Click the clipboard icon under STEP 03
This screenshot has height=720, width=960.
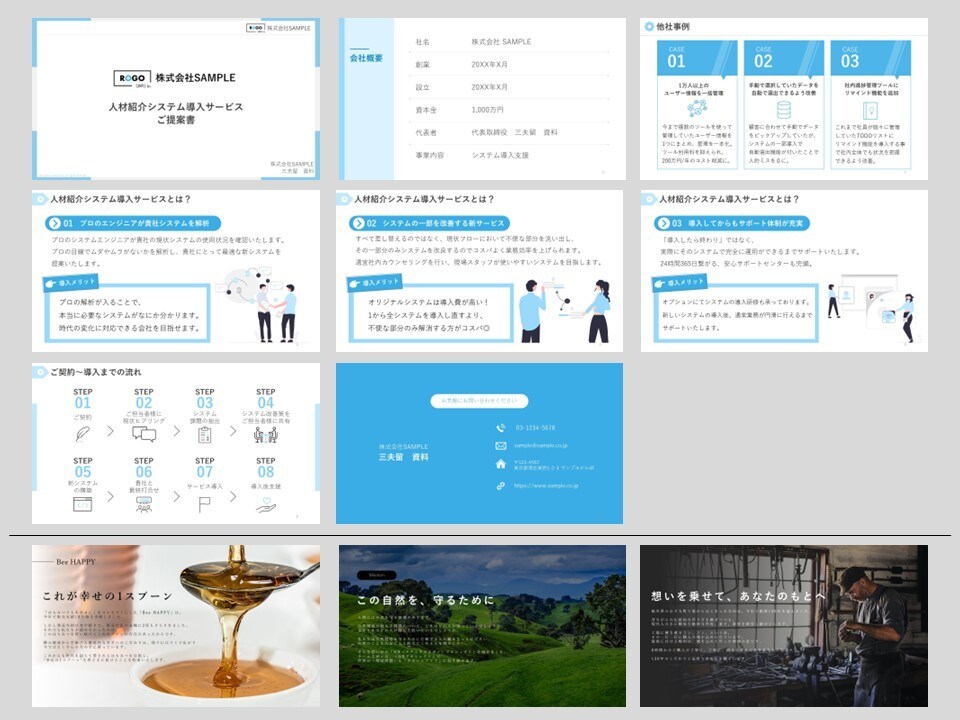204,435
